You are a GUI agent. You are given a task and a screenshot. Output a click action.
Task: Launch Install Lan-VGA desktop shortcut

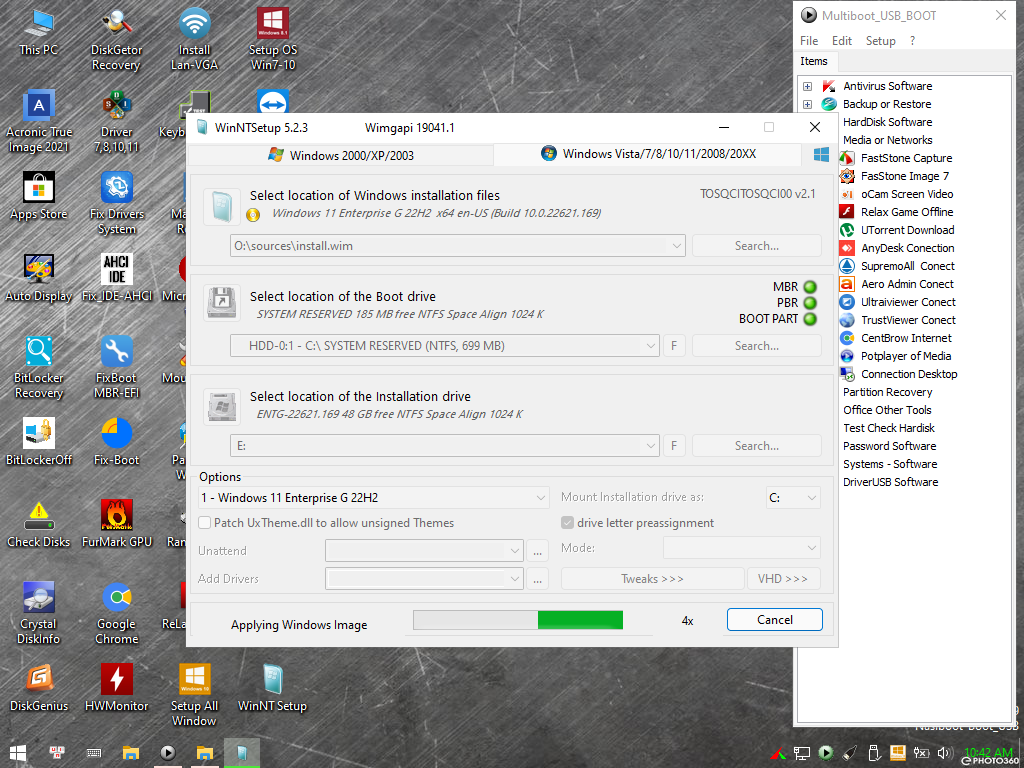click(194, 39)
